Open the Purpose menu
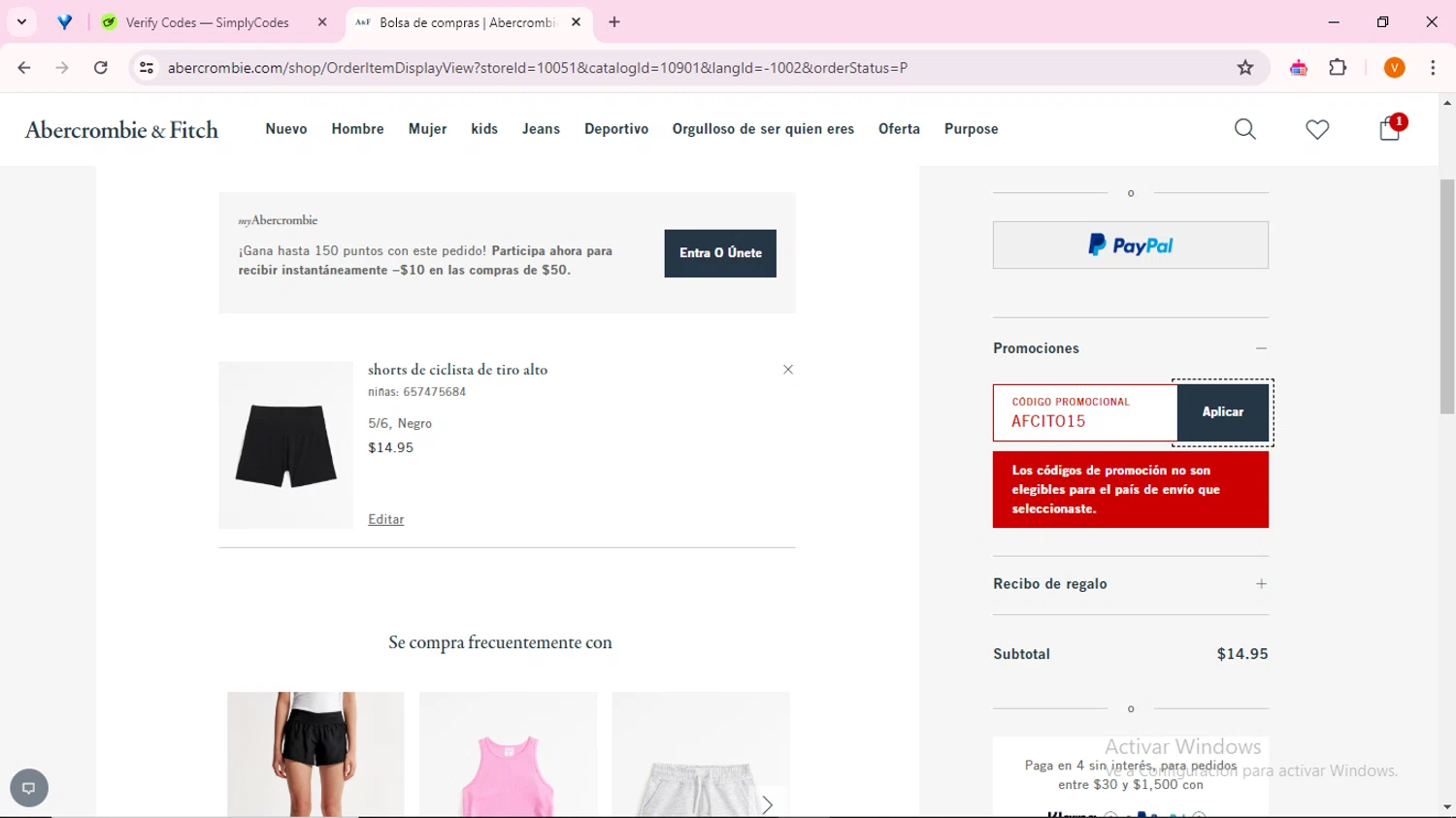 [x=972, y=129]
